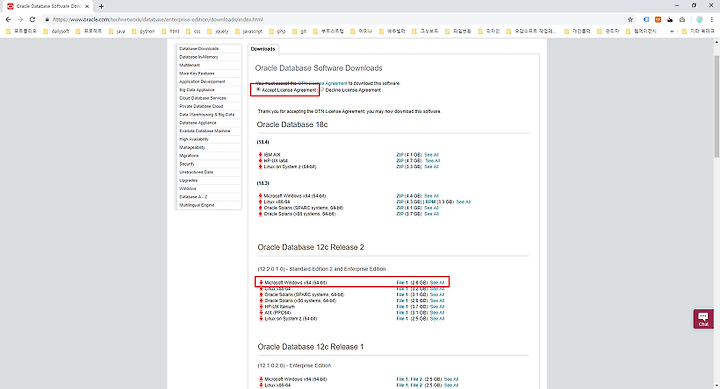Click the browser forward arrow
The width and height of the screenshot is (720, 389).
pyautogui.click(x=20, y=19)
